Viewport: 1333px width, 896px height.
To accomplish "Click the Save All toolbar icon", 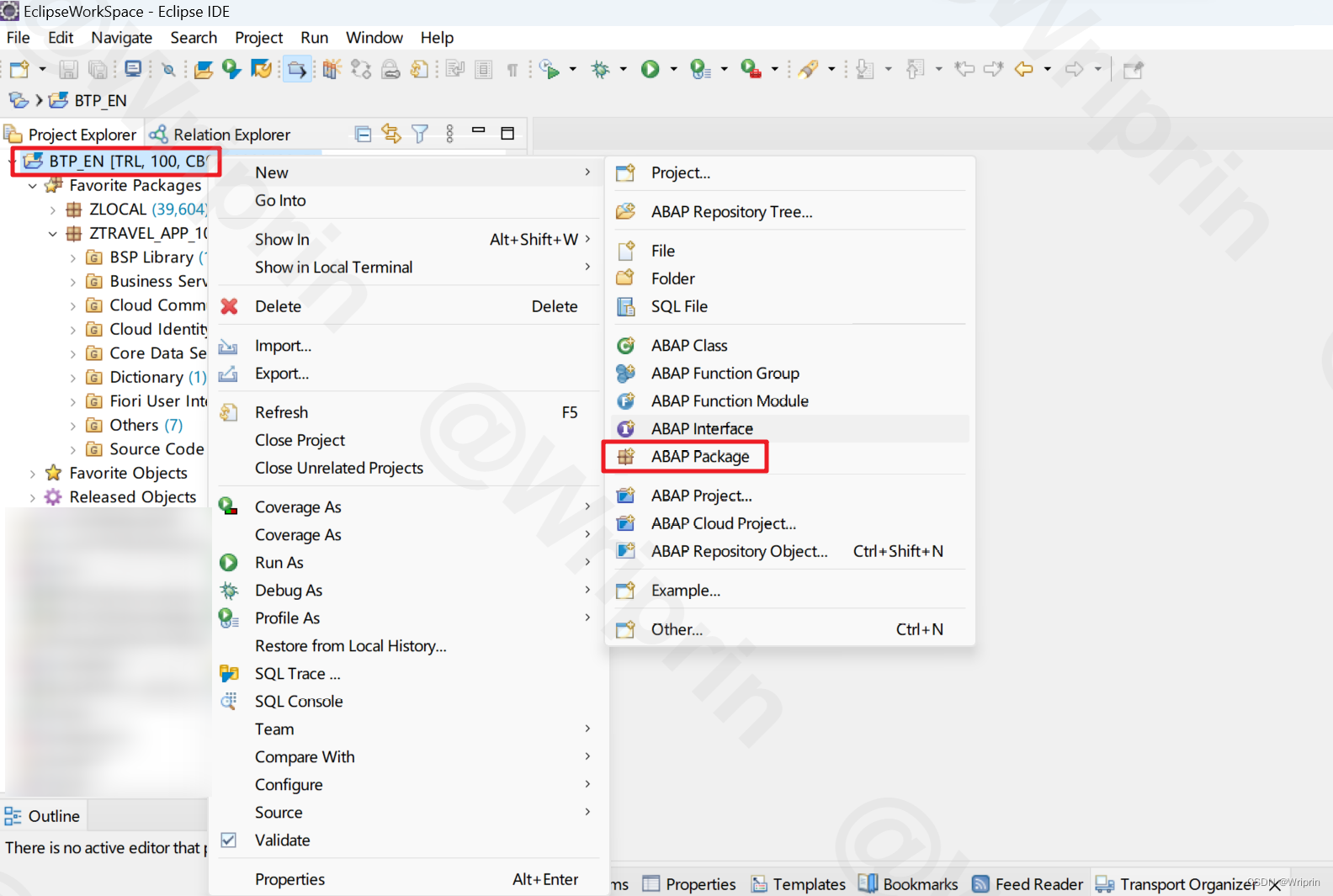I will pyautogui.click(x=98, y=70).
